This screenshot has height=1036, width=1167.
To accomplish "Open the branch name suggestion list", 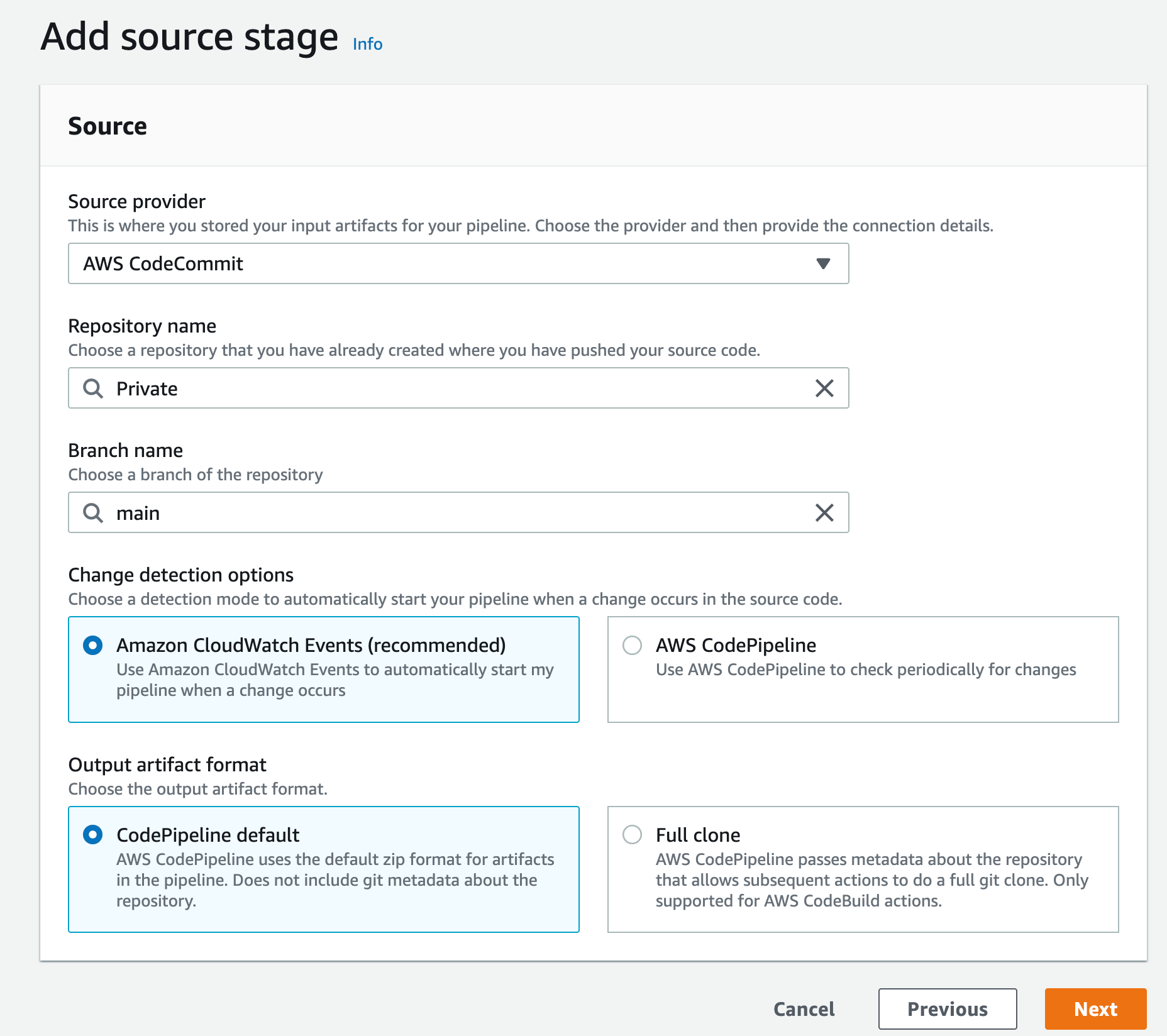I will [x=440, y=513].
